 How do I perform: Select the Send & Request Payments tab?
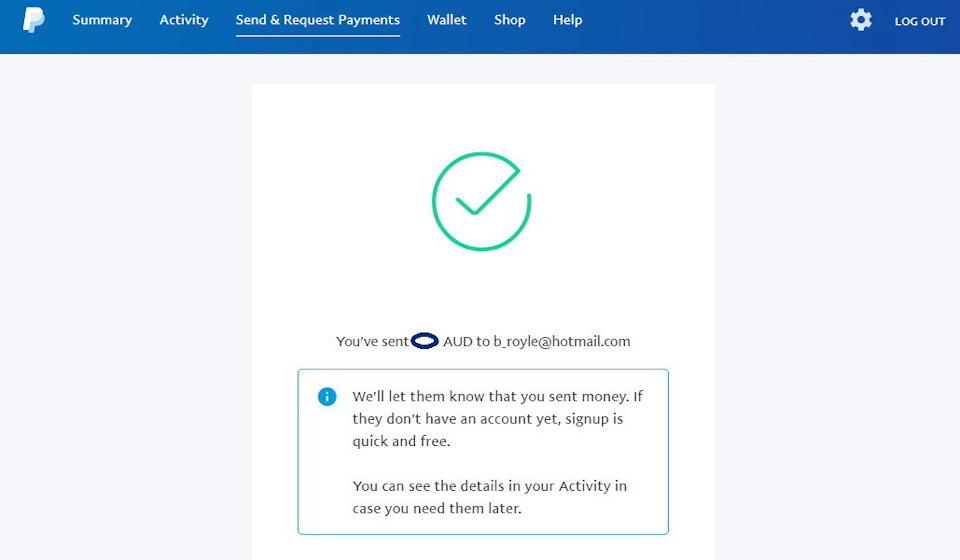coord(318,20)
